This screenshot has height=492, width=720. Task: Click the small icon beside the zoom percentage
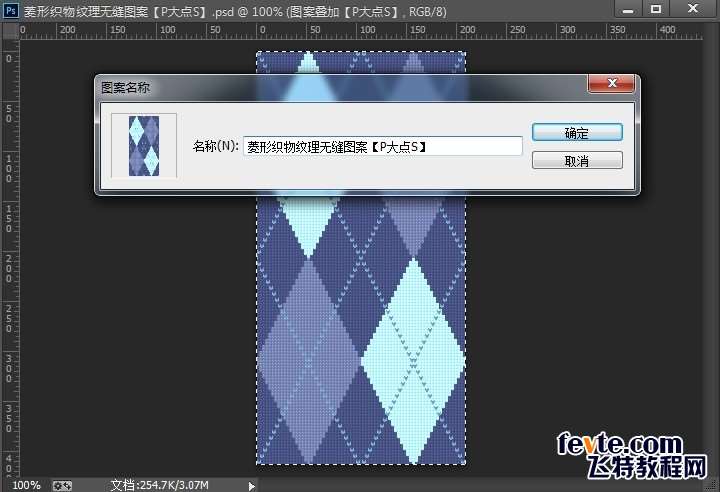62,485
